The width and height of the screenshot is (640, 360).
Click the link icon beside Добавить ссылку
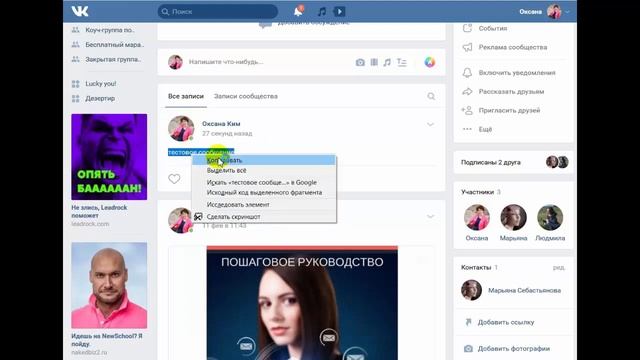pyautogui.click(x=469, y=322)
